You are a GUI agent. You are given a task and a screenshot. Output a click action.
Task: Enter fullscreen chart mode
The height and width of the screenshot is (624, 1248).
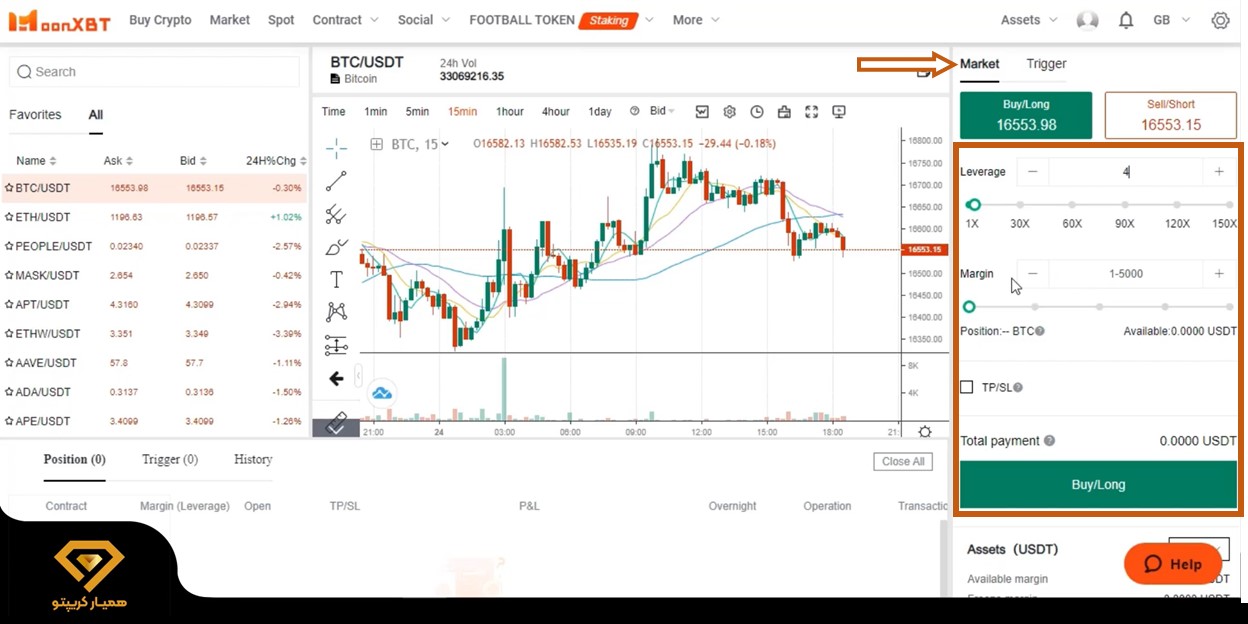812,111
